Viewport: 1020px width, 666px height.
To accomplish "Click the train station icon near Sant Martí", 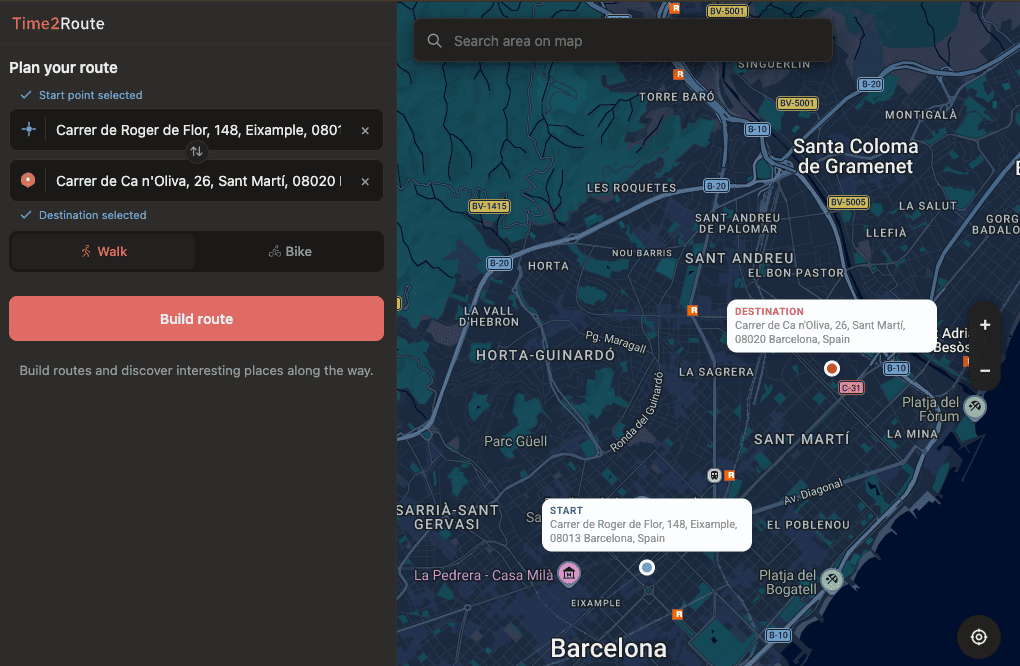I will 714,475.
